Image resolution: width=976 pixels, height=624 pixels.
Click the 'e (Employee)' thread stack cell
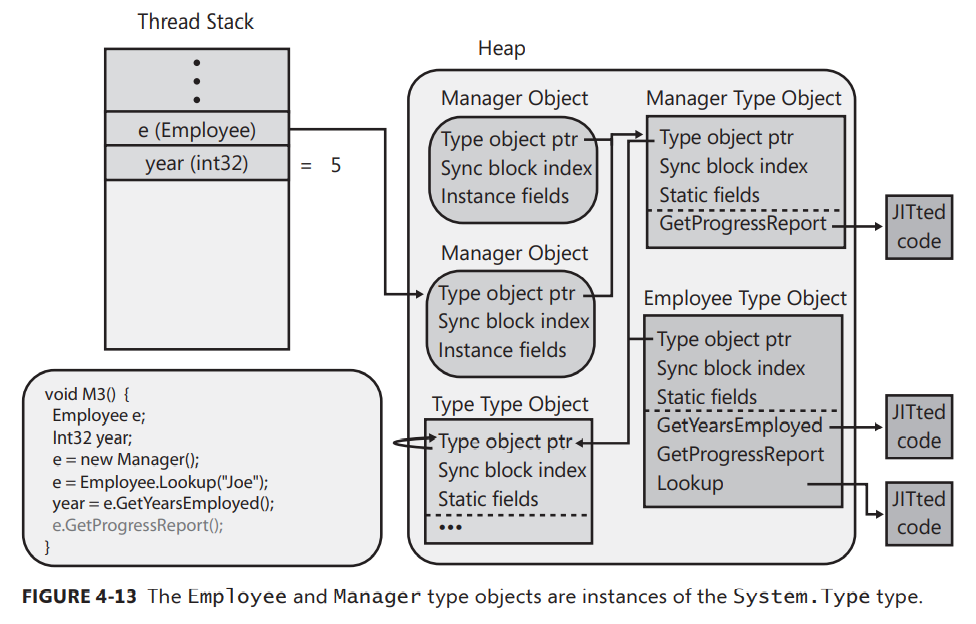click(196, 129)
